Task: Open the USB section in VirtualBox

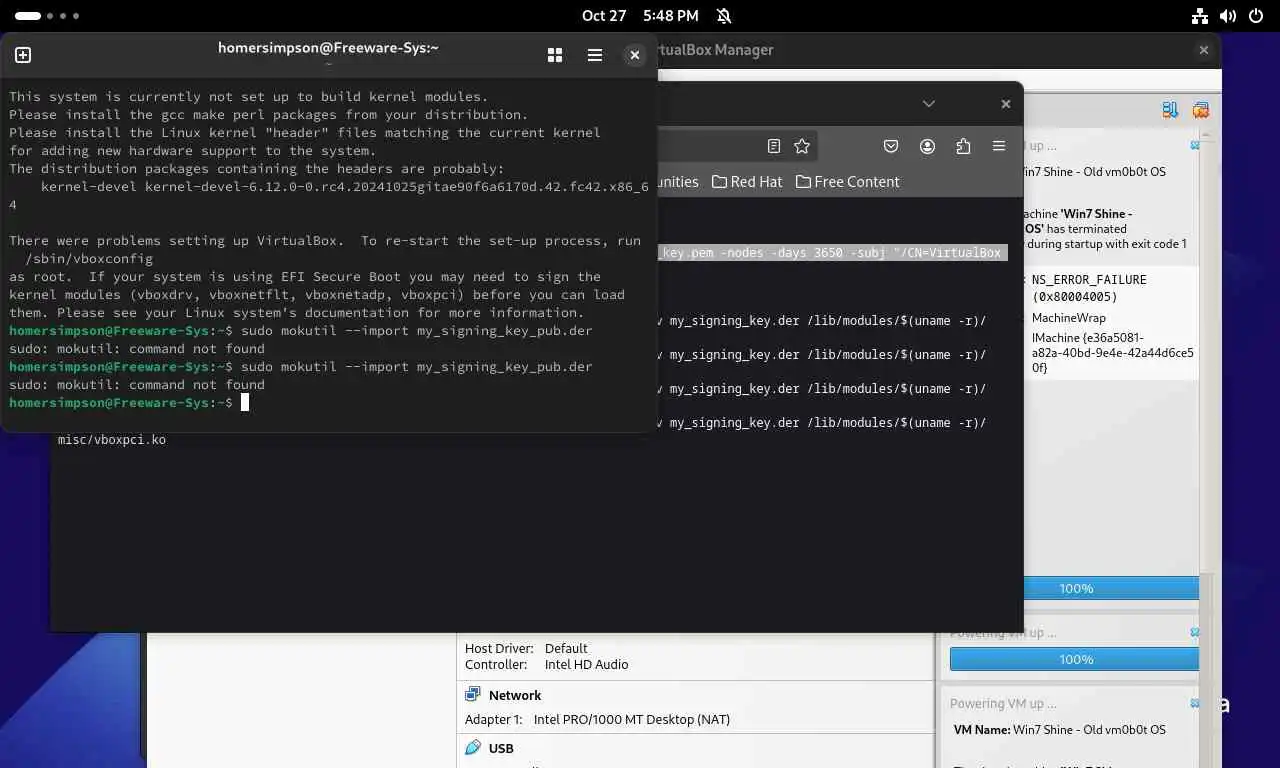Action: coord(501,748)
